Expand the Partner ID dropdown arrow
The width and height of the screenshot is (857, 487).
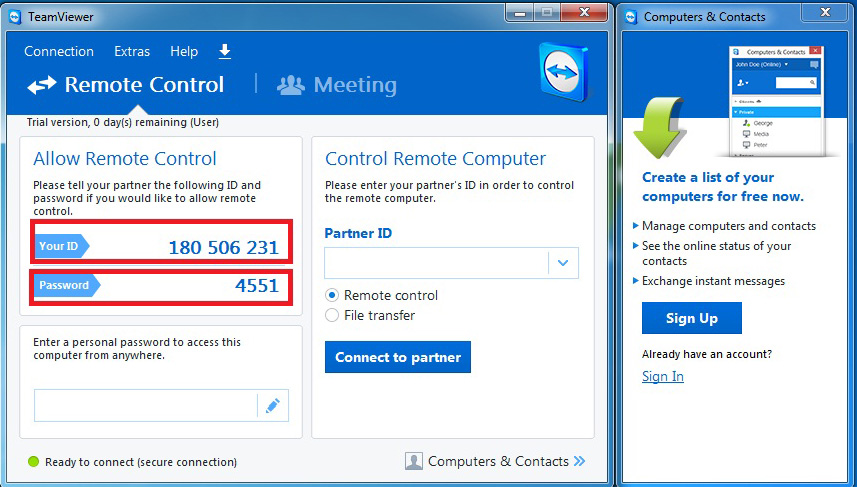coord(563,263)
